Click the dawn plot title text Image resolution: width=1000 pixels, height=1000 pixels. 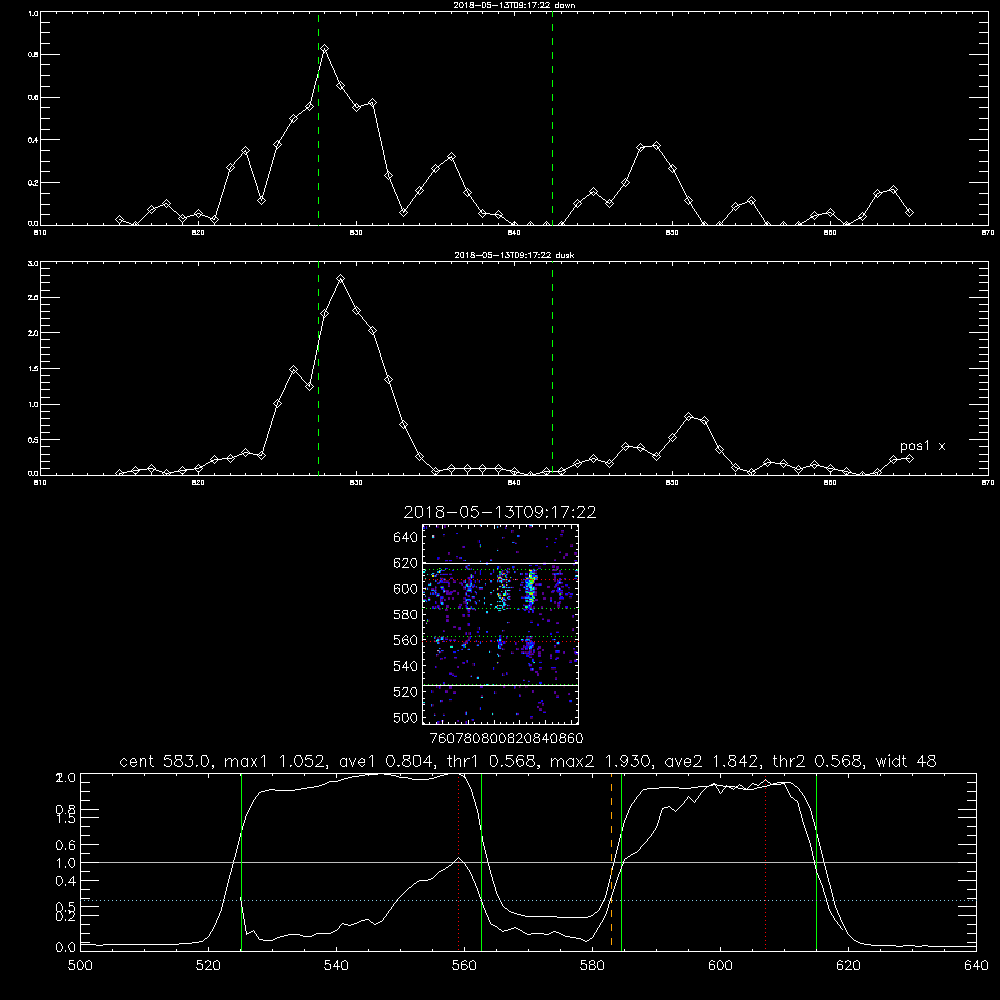514,5
